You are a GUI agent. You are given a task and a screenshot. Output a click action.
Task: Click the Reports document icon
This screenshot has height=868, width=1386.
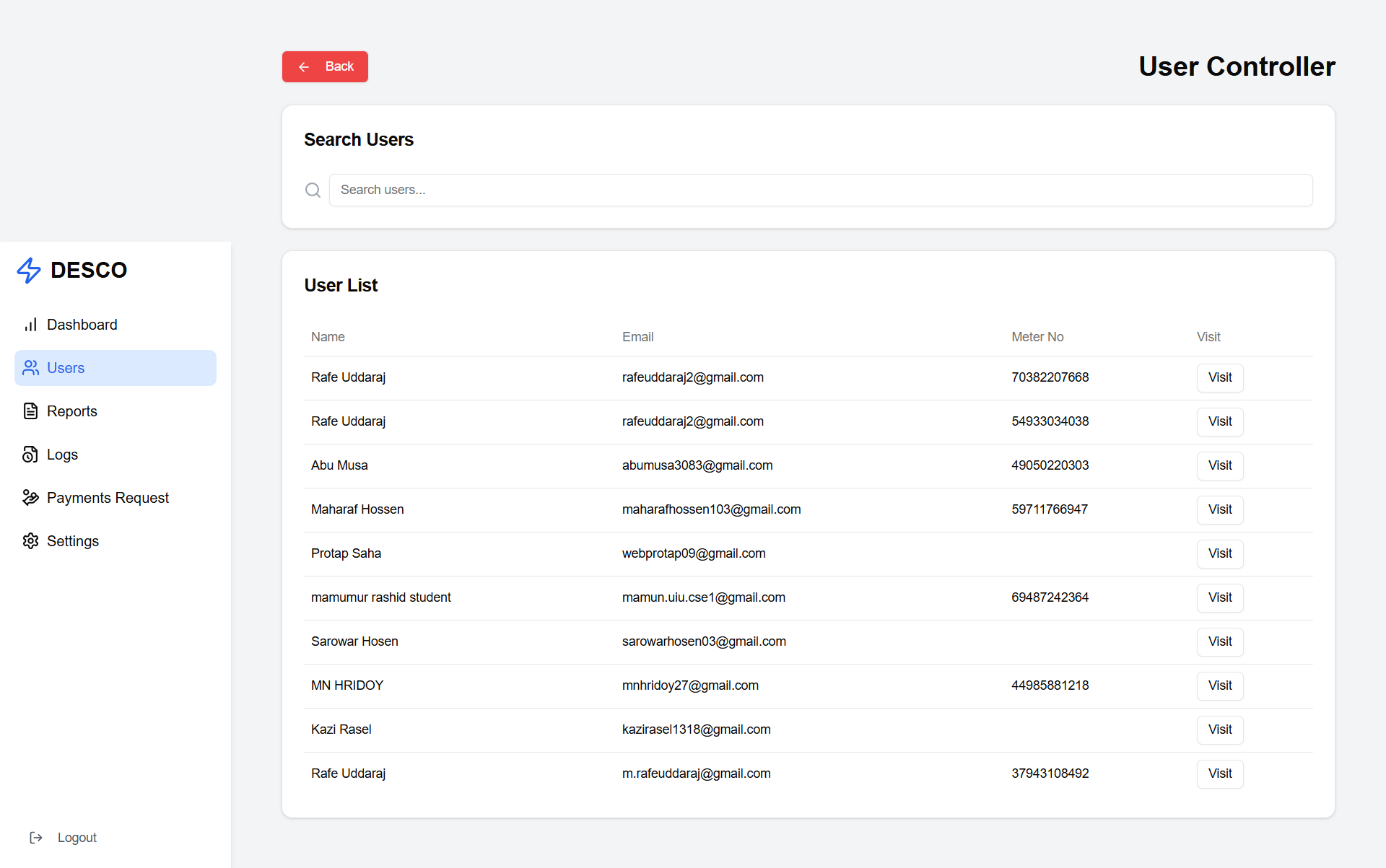[x=30, y=411]
